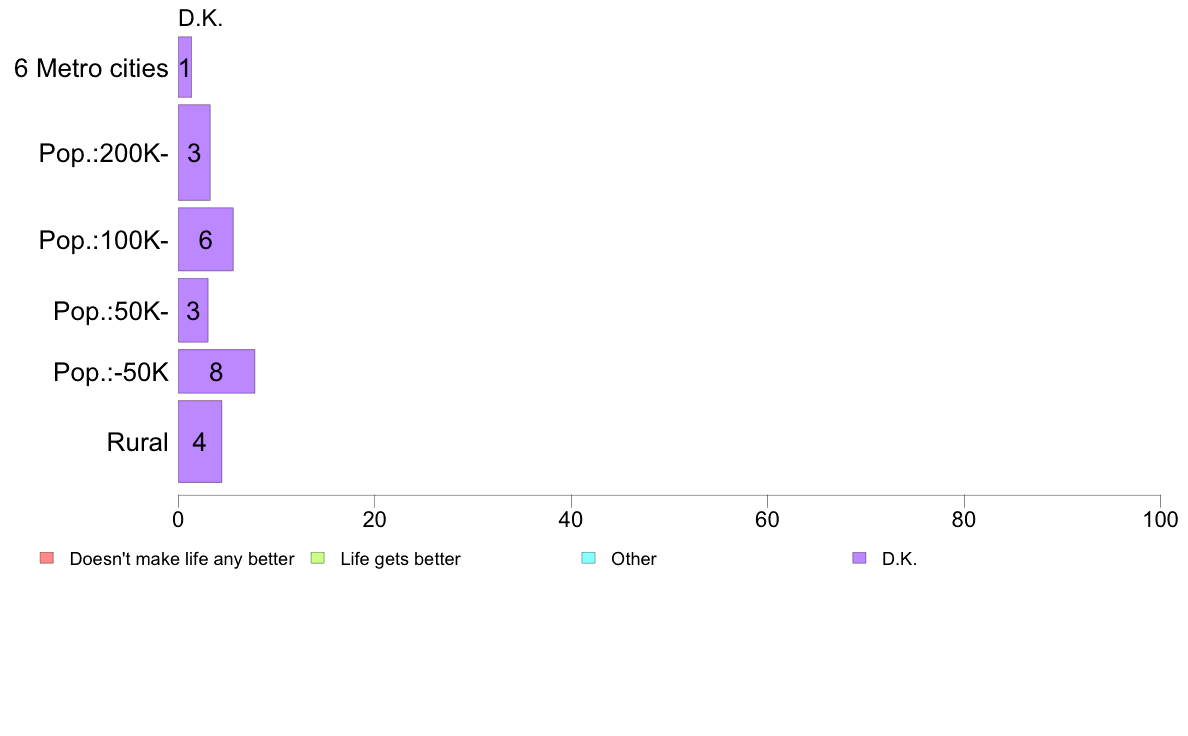Click the purple "D.K." legend swatch
Viewport: 1188px width, 736px height.
859,558
